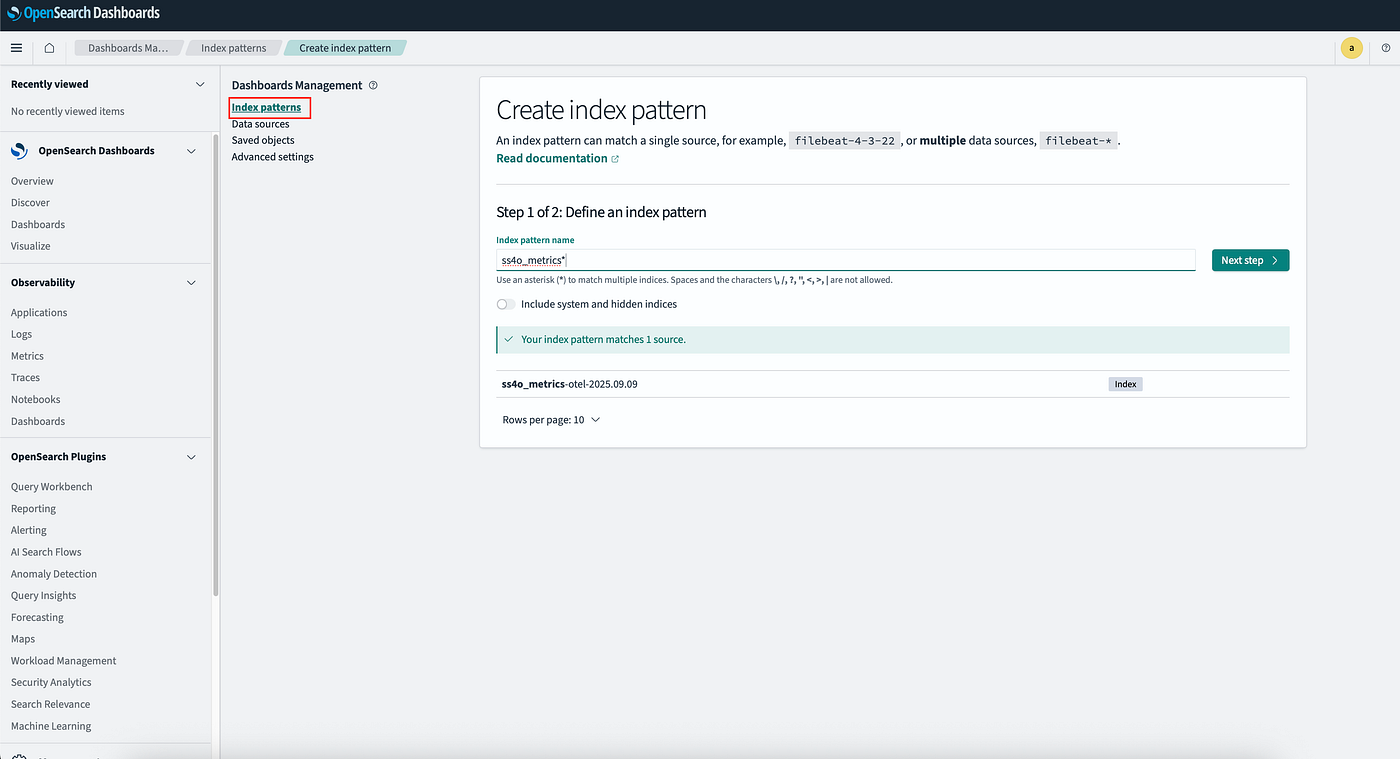1400x759 pixels.
Task: Open Search Relevance plugin
Action: (x=50, y=705)
